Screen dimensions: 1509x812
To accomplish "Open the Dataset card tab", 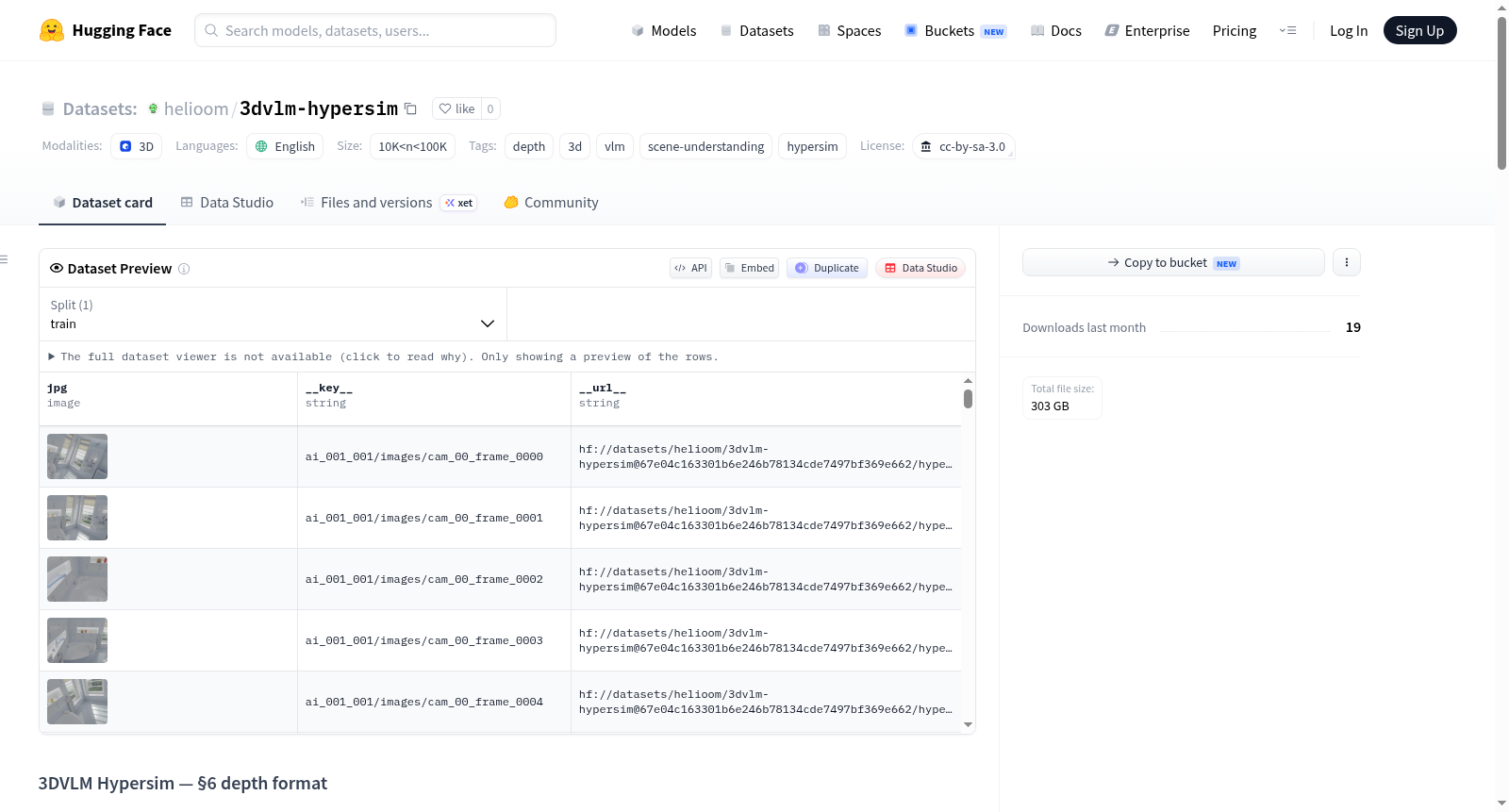I will 102,202.
